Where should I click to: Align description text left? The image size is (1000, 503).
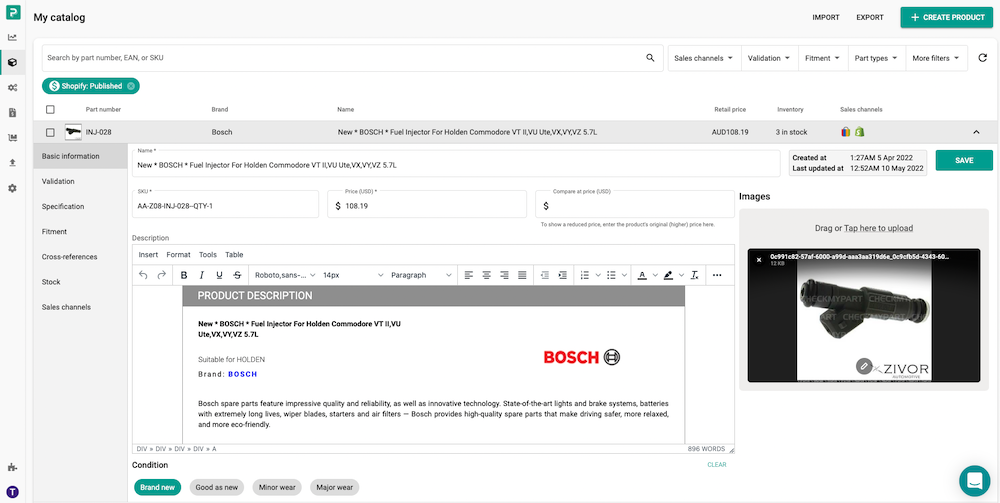469,275
